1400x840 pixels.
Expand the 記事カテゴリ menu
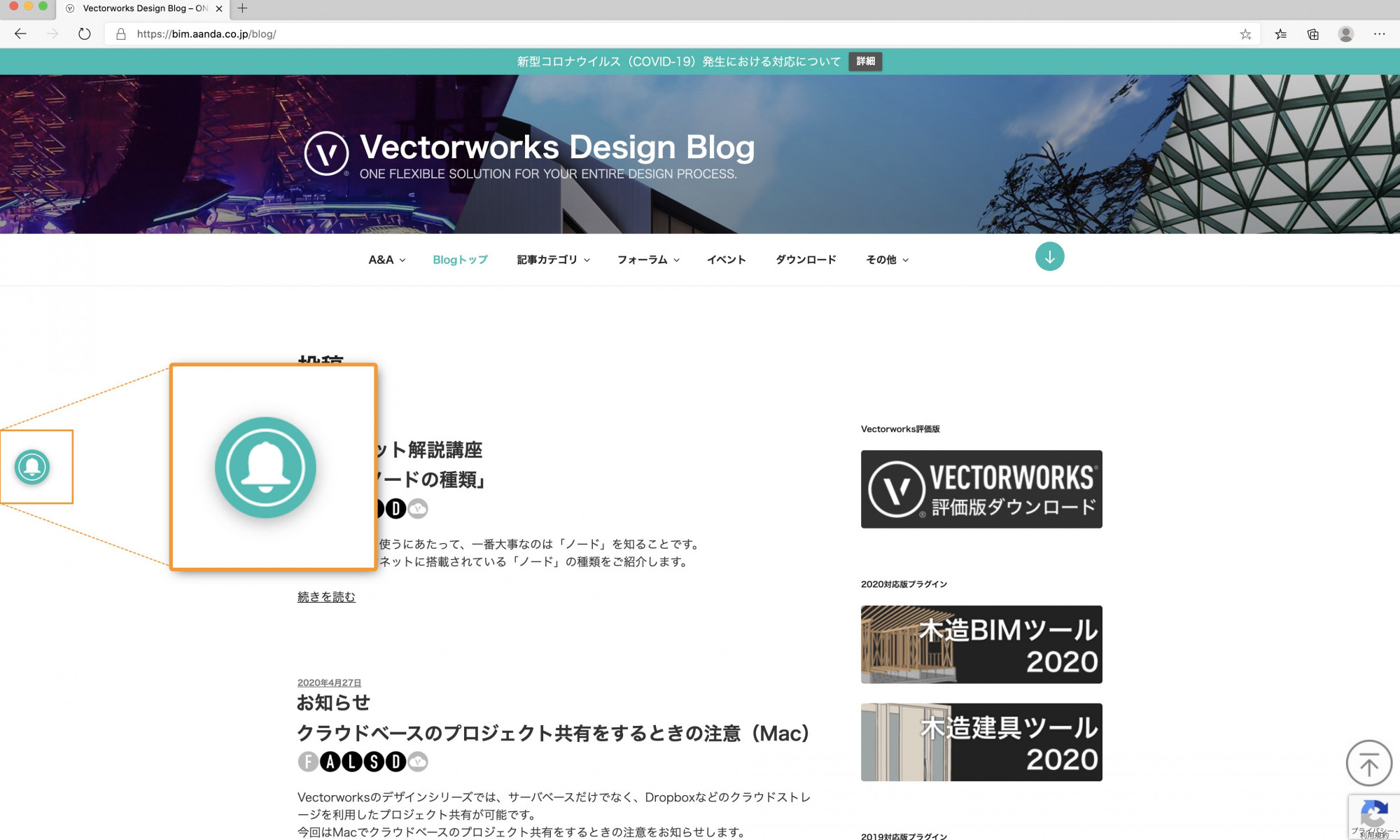(x=553, y=260)
